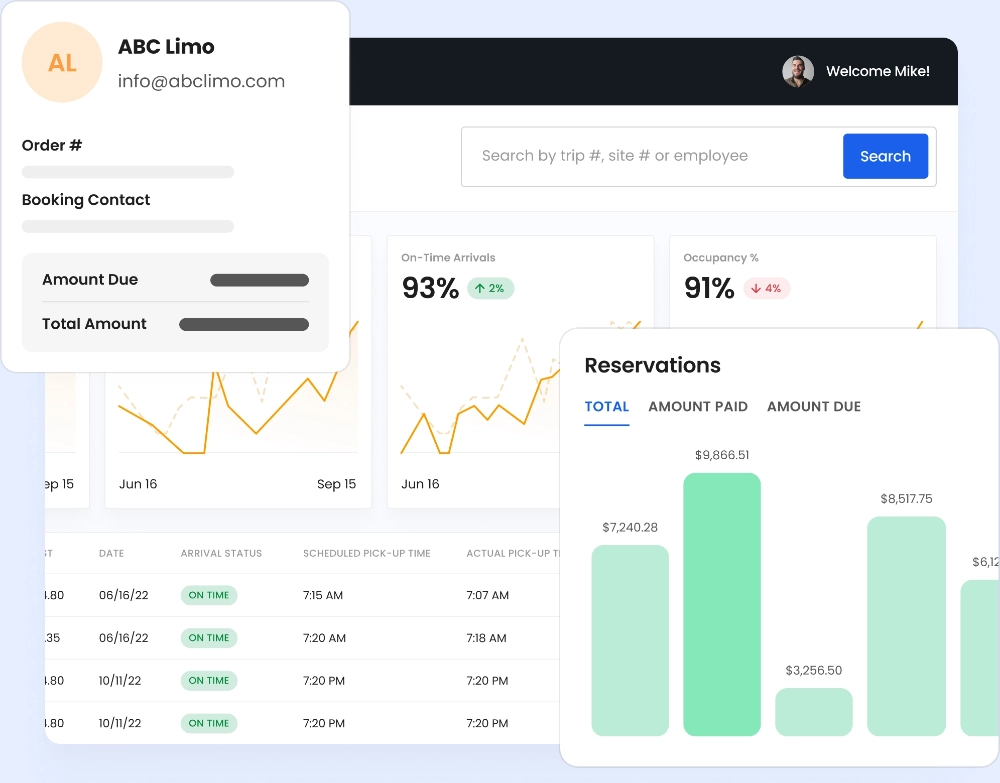
Task: Select the TOTAL reservations tab
Action: pos(607,407)
